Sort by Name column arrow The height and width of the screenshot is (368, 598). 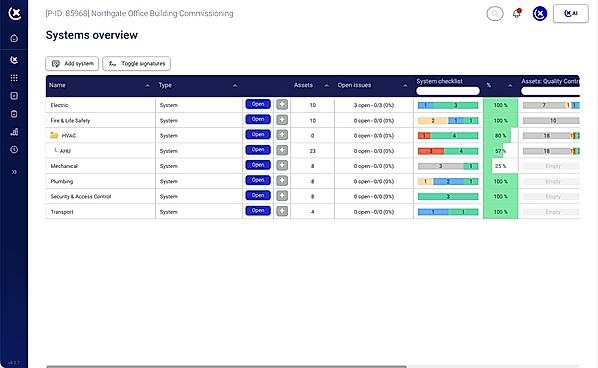[148, 85]
